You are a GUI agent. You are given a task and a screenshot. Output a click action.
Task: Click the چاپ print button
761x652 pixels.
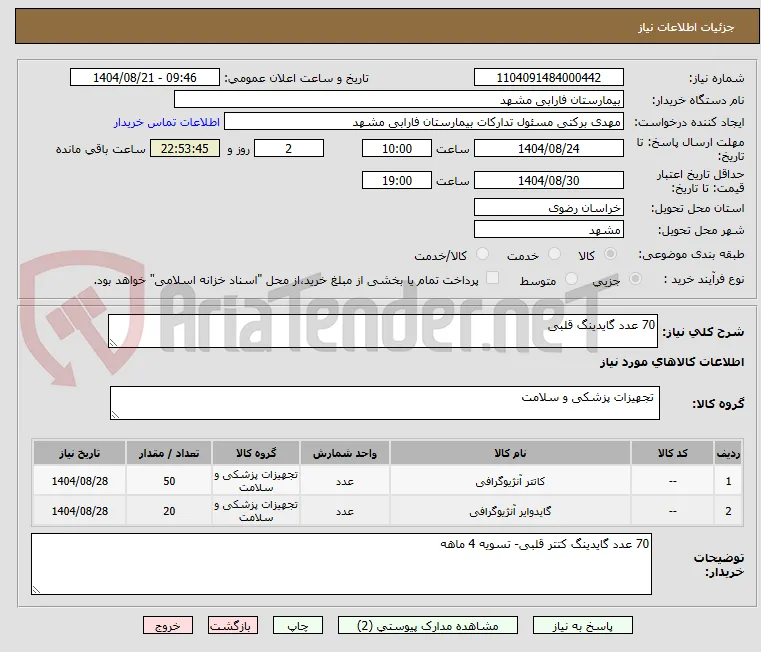point(298,625)
